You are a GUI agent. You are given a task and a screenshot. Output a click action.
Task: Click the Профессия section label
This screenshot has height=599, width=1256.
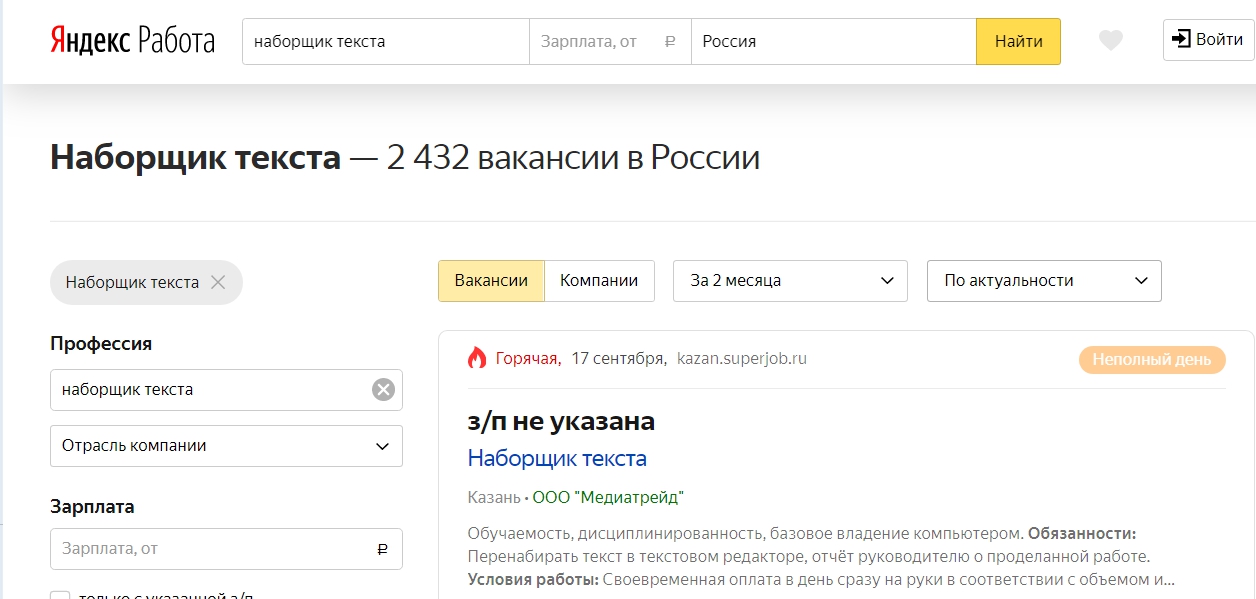(101, 343)
